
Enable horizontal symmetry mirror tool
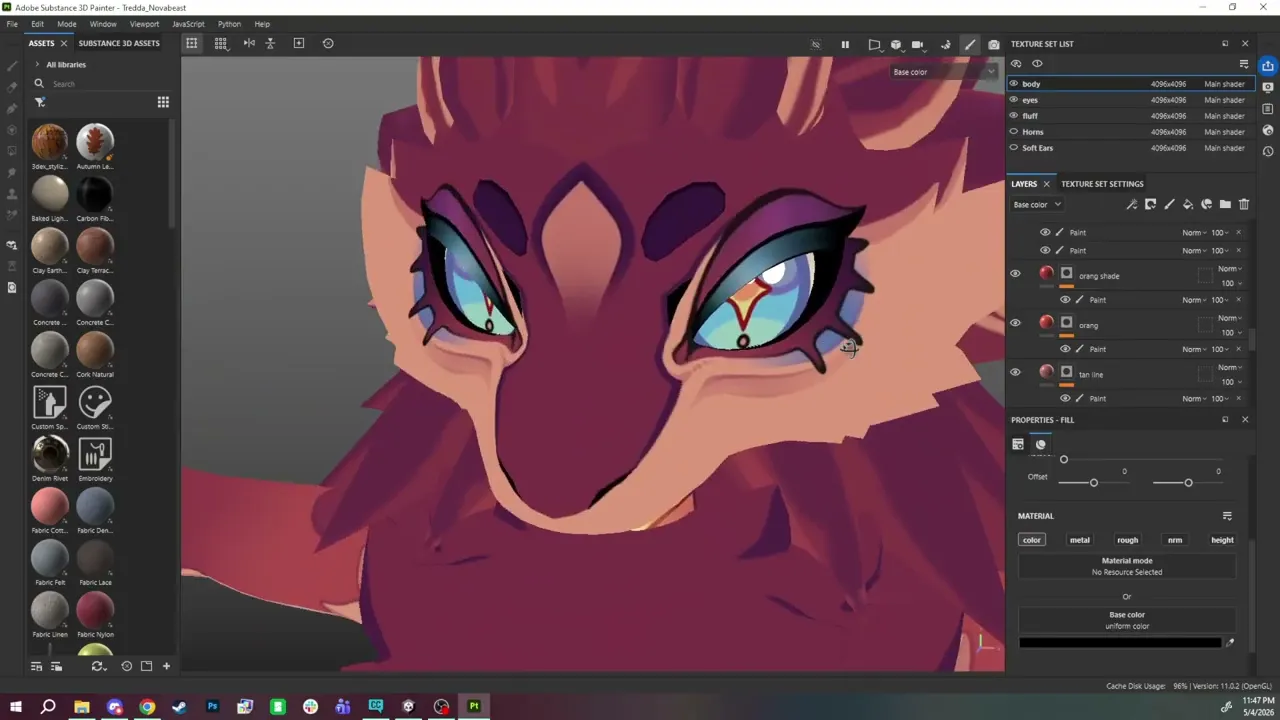(x=249, y=43)
